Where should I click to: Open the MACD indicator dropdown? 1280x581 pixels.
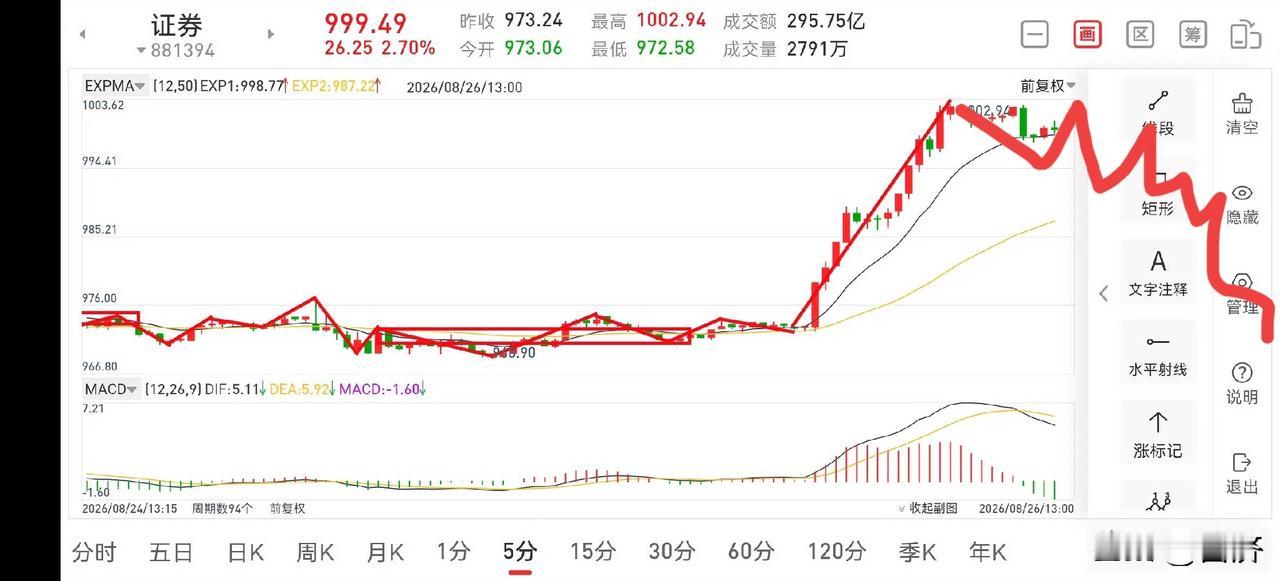(x=111, y=389)
